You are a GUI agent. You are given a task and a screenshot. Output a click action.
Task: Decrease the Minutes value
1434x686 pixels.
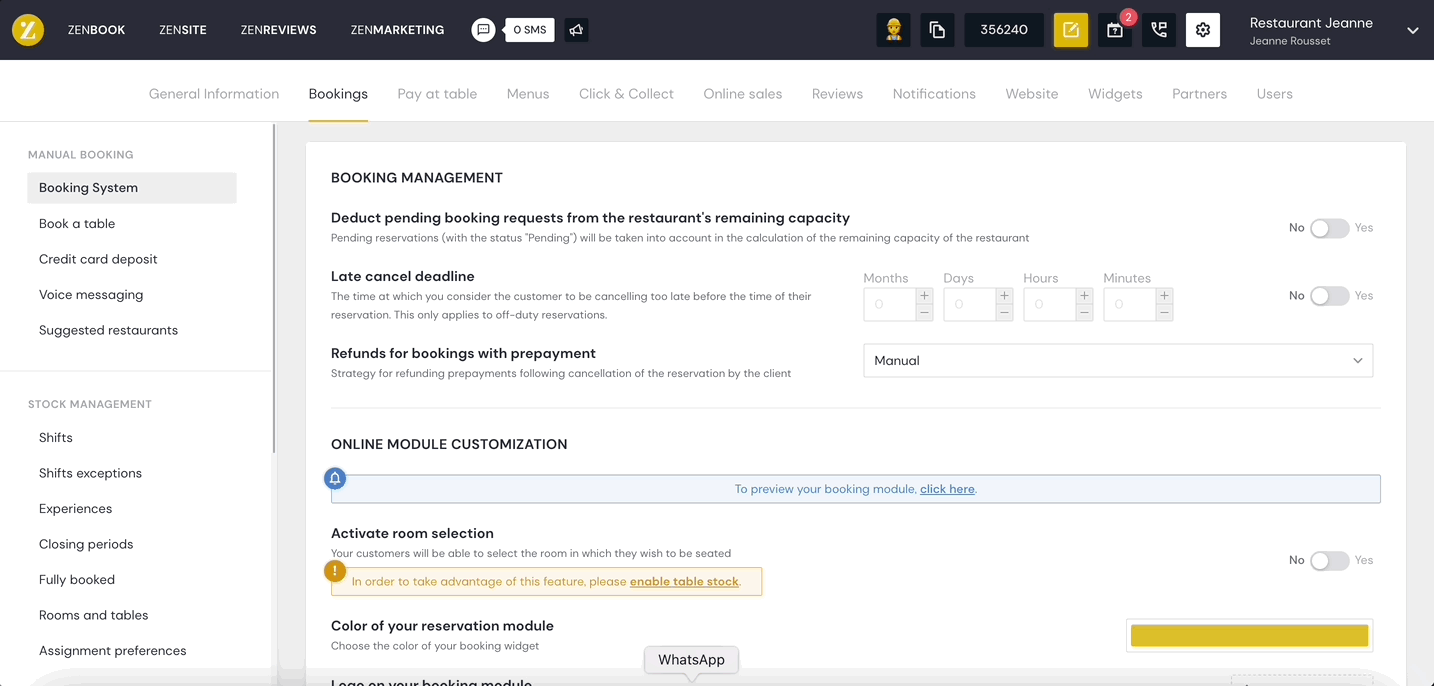tap(1164, 313)
